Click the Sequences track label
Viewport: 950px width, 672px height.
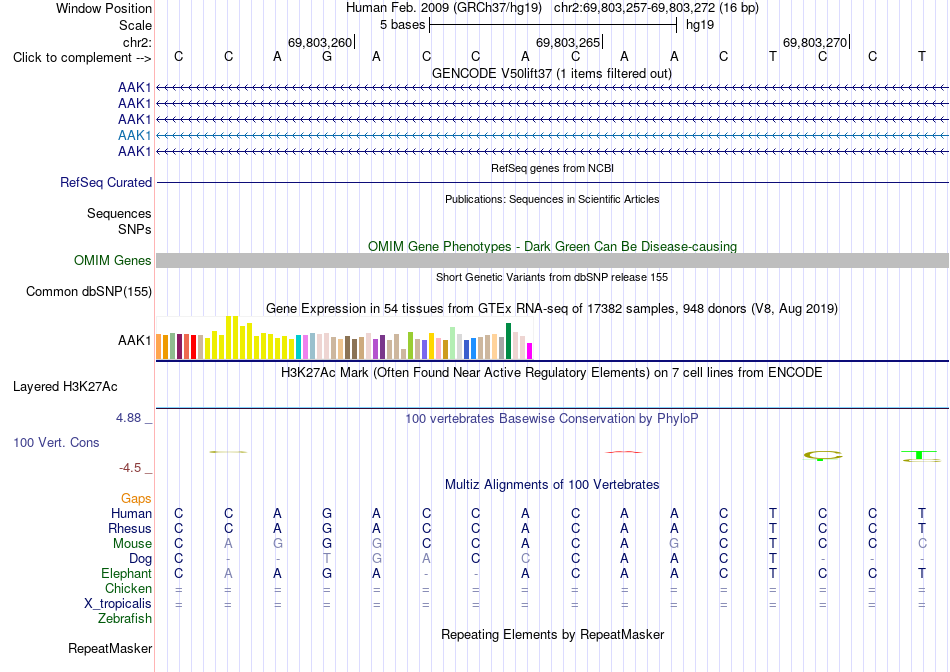click(x=119, y=213)
